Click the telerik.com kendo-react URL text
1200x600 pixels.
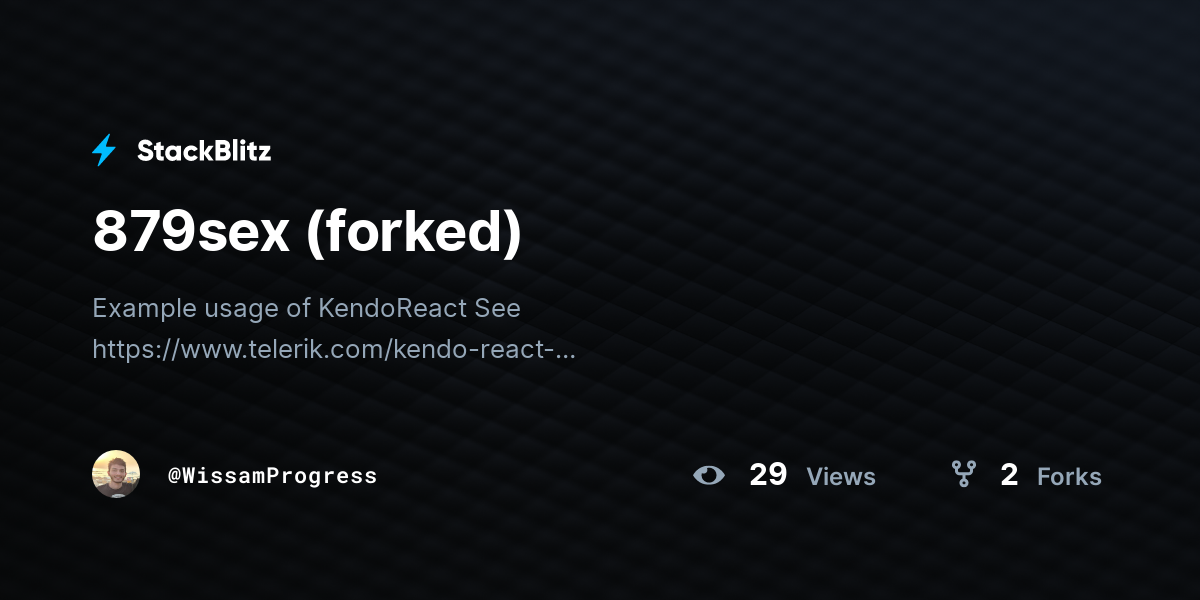click(334, 350)
